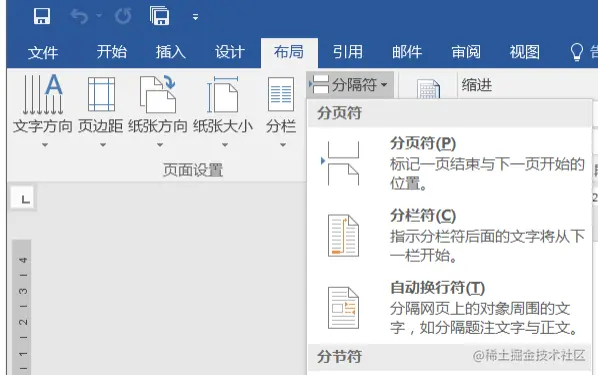Click the 分栏符 column break icon
Screen dimensions: 598x375
343,236
